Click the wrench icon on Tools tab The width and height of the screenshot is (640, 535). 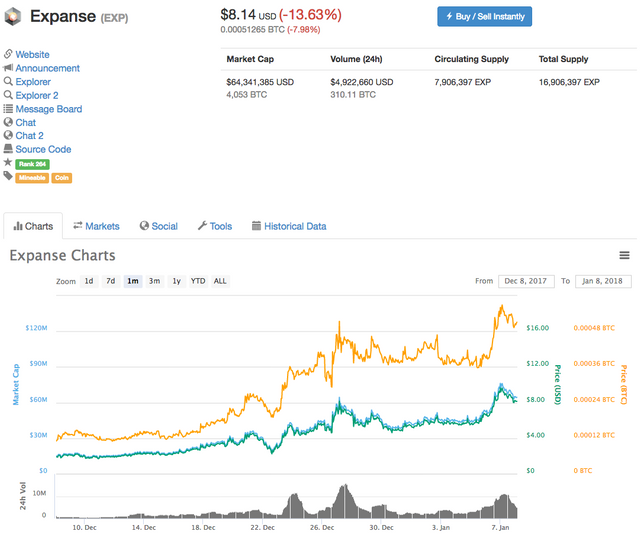point(202,226)
